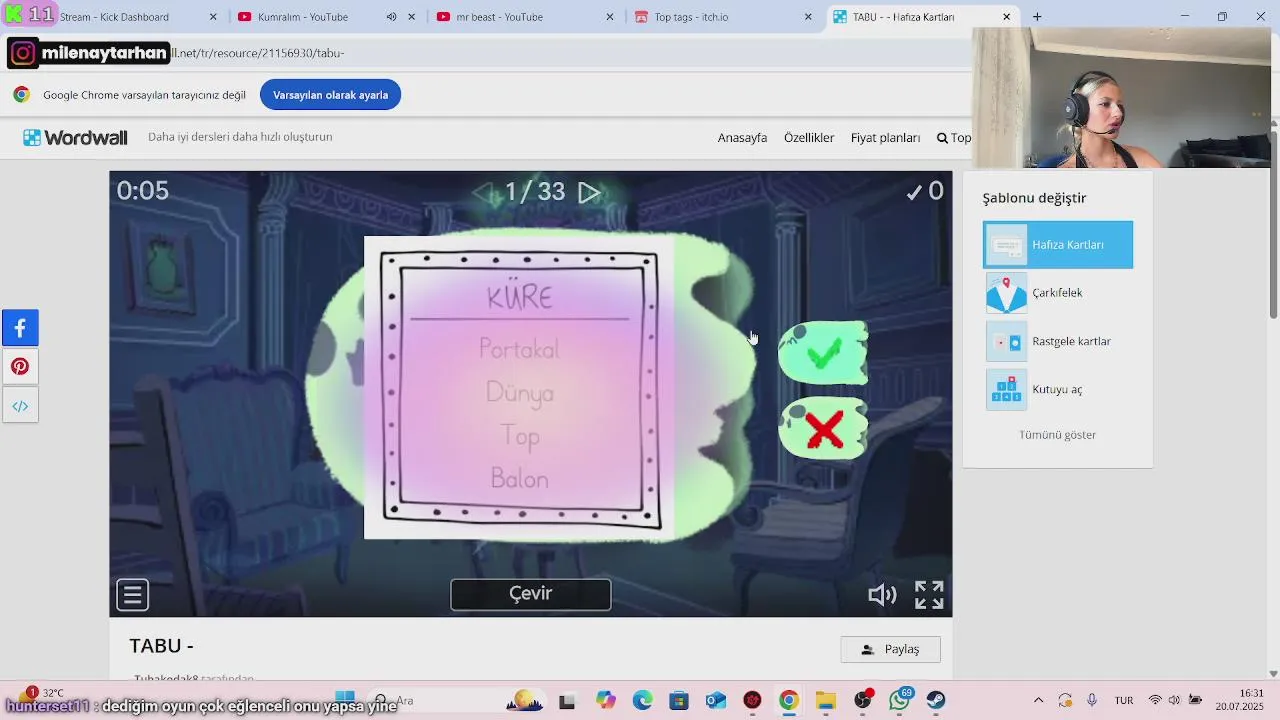
Task: Open Microsoft Edge from taskbar
Action: click(642, 700)
